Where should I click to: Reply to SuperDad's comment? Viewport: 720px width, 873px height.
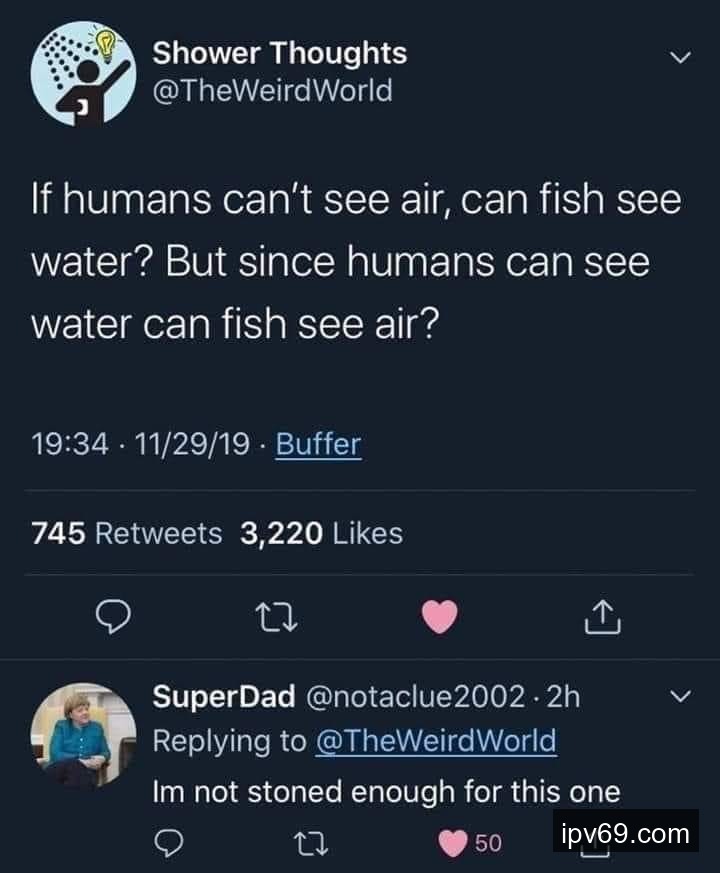point(169,842)
